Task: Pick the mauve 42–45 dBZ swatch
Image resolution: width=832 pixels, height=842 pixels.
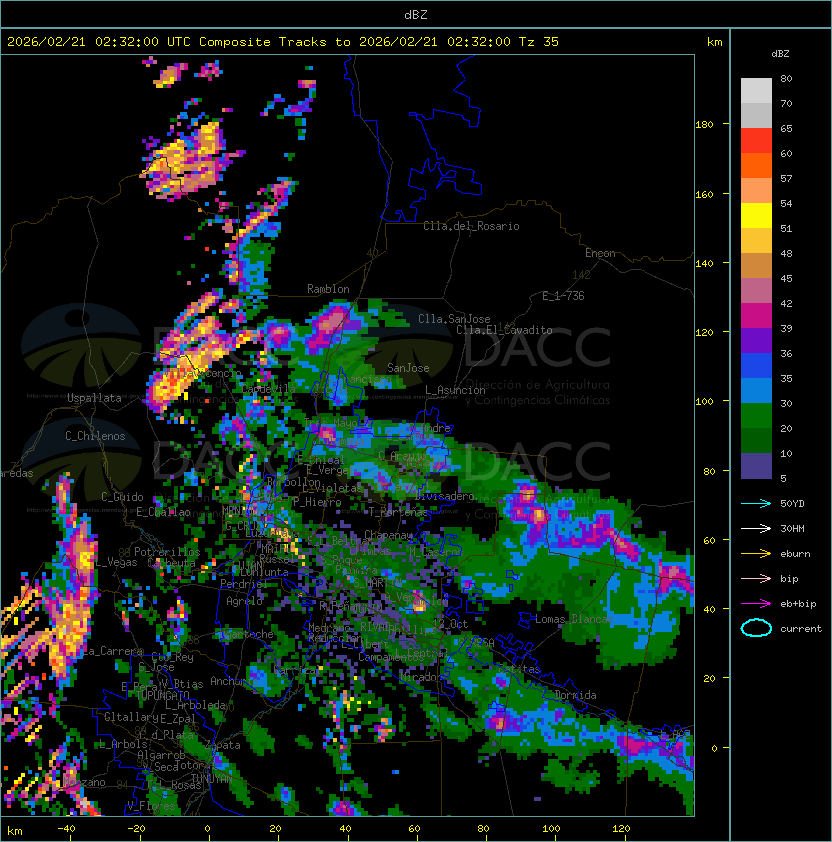Action: click(756, 291)
